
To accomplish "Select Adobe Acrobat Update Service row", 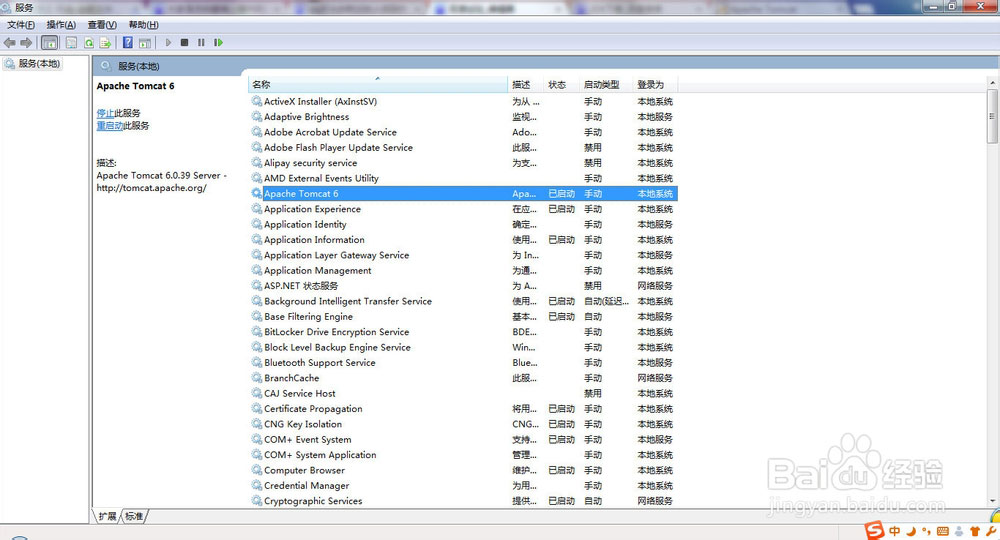I will (x=463, y=132).
